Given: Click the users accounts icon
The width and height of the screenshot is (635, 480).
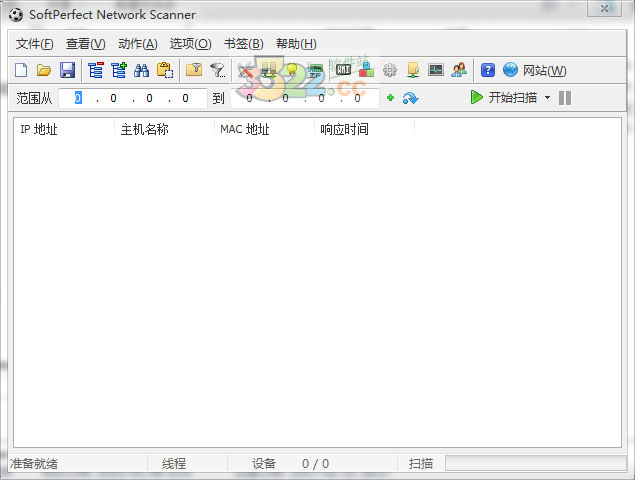Looking at the screenshot, I should (459, 70).
